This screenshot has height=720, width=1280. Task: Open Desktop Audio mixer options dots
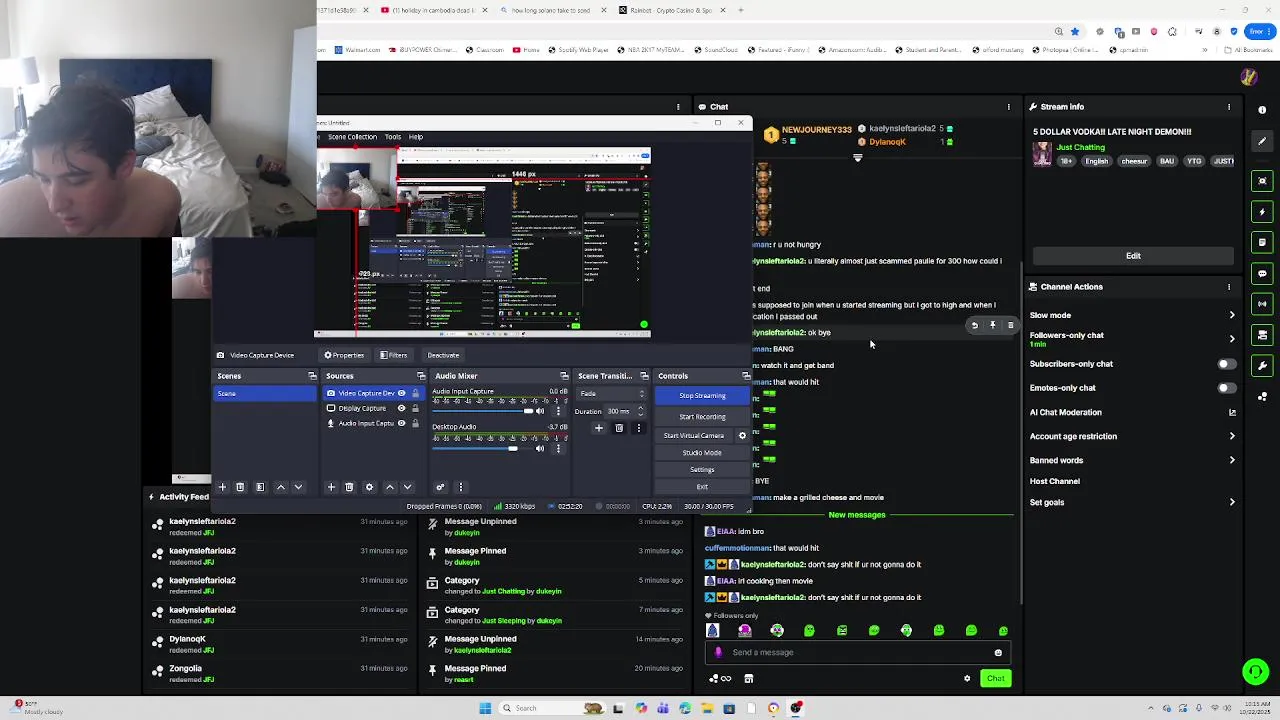[x=558, y=448]
